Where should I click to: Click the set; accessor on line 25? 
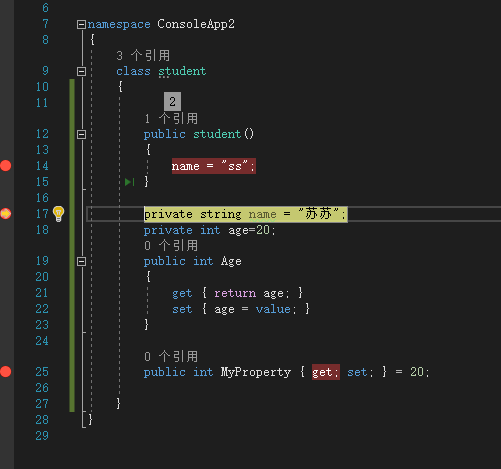pyautogui.click(x=360, y=372)
